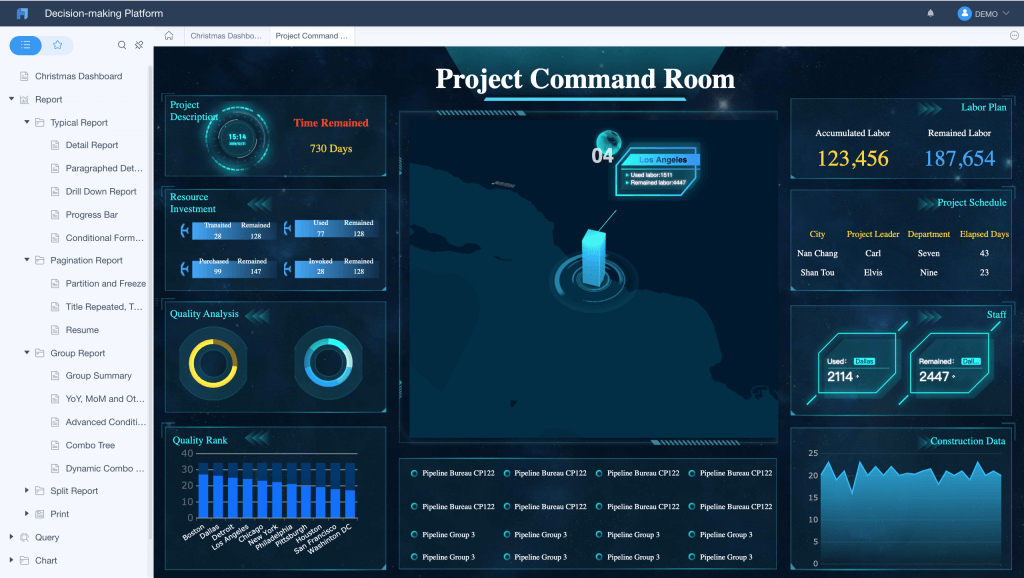Switch to the Christmas Dashboard tab

pyautogui.click(x=226, y=34)
